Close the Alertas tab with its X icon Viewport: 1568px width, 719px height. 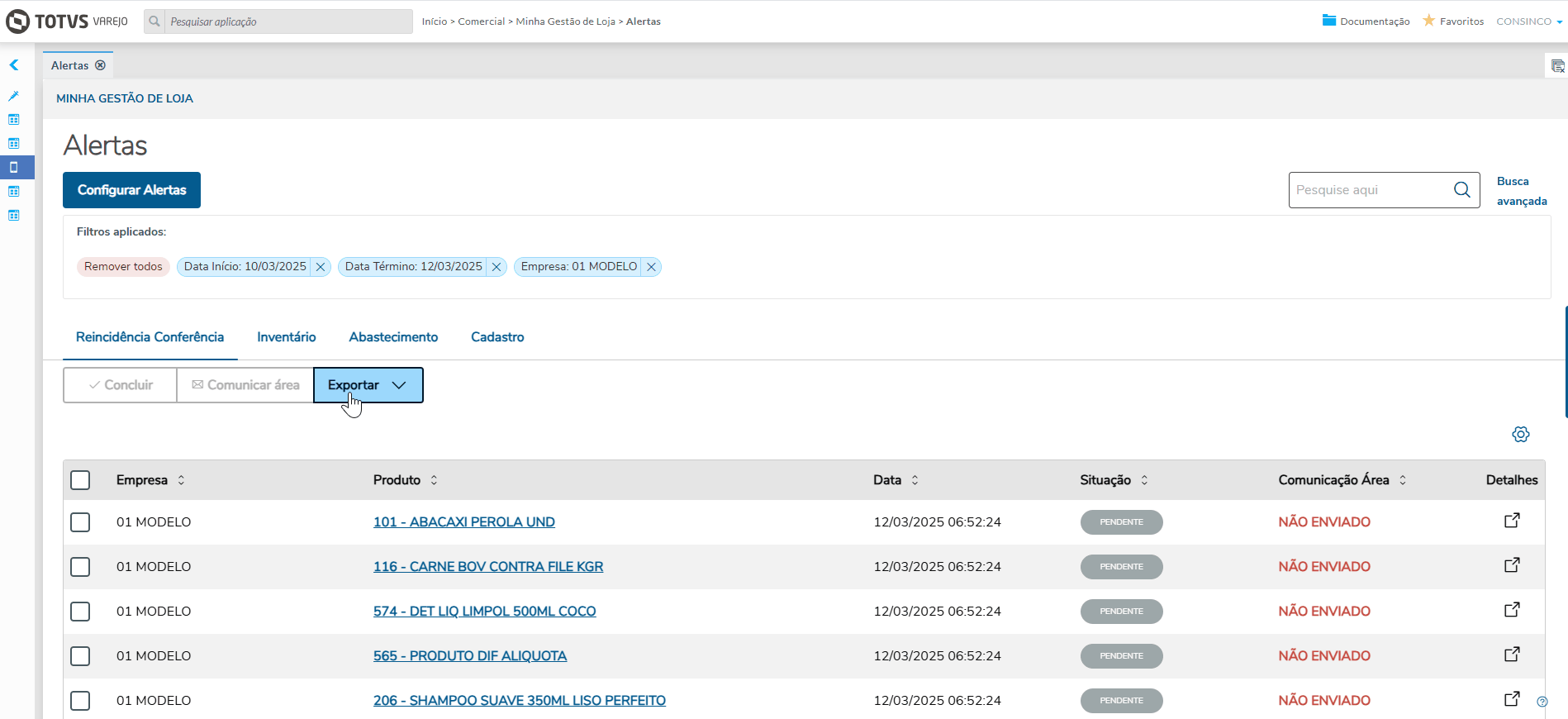(101, 65)
